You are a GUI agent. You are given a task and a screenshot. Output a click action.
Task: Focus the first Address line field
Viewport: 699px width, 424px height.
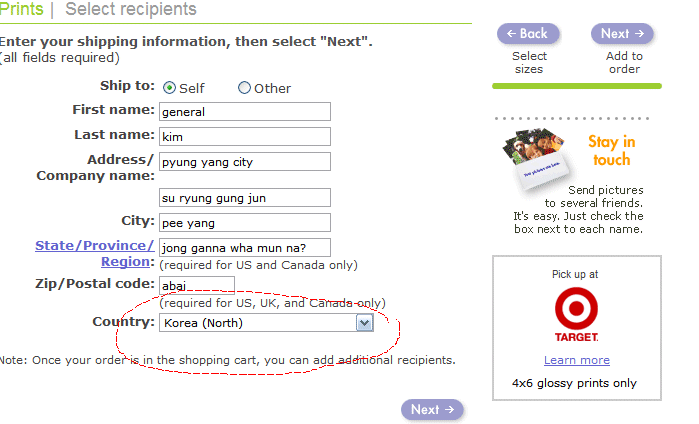pos(244,161)
